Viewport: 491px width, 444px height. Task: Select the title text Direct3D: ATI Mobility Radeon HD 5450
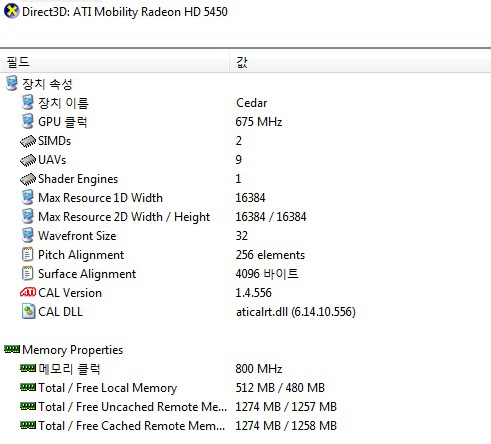coord(125,12)
